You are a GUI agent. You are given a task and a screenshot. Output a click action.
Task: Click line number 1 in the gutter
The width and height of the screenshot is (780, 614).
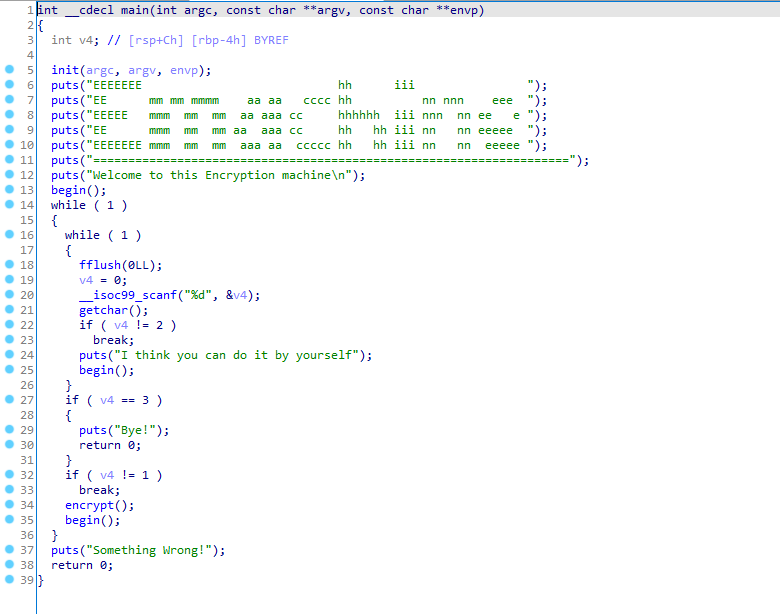pyautogui.click(x=31, y=10)
